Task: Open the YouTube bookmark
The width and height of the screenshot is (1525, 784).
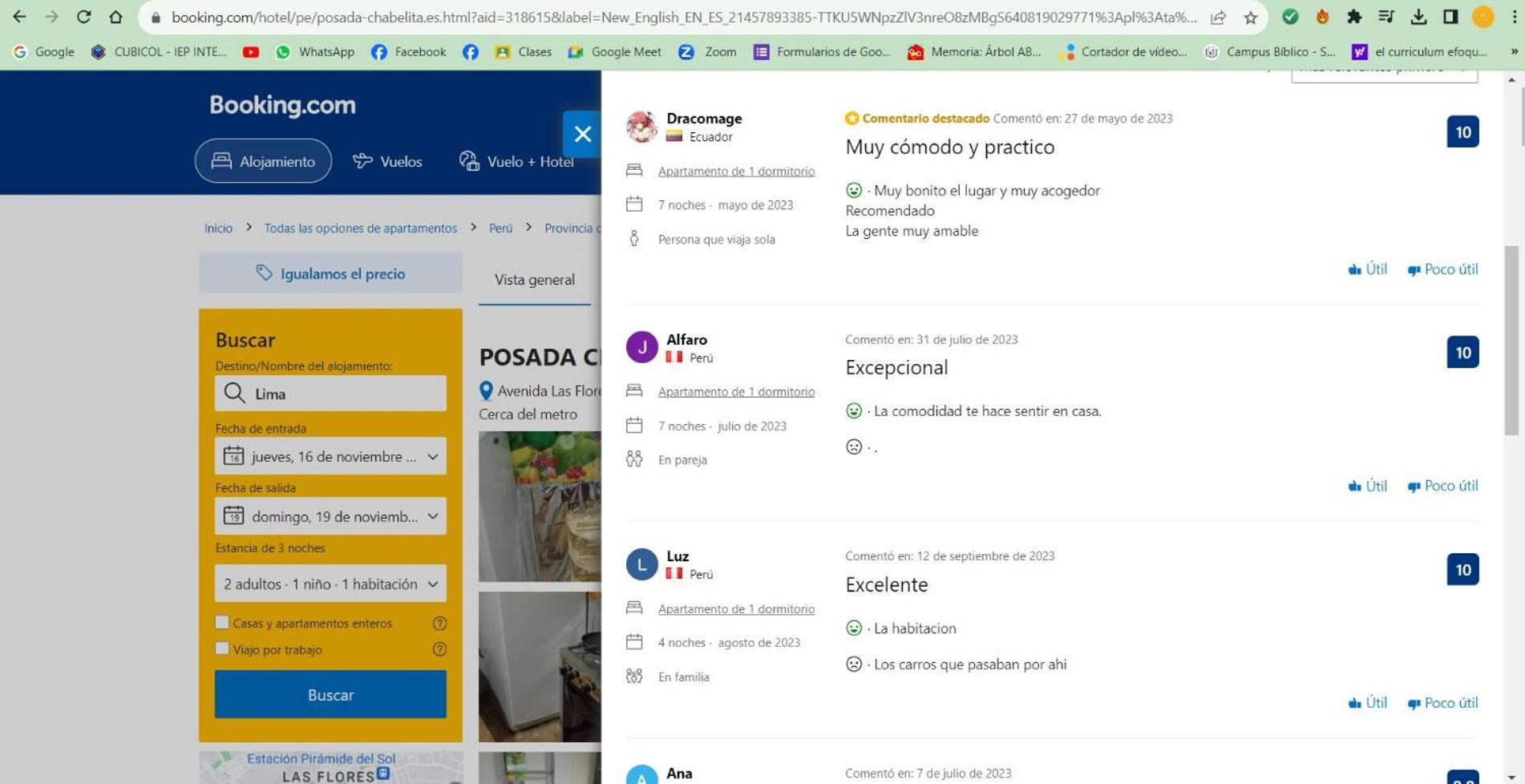Action: [x=251, y=52]
